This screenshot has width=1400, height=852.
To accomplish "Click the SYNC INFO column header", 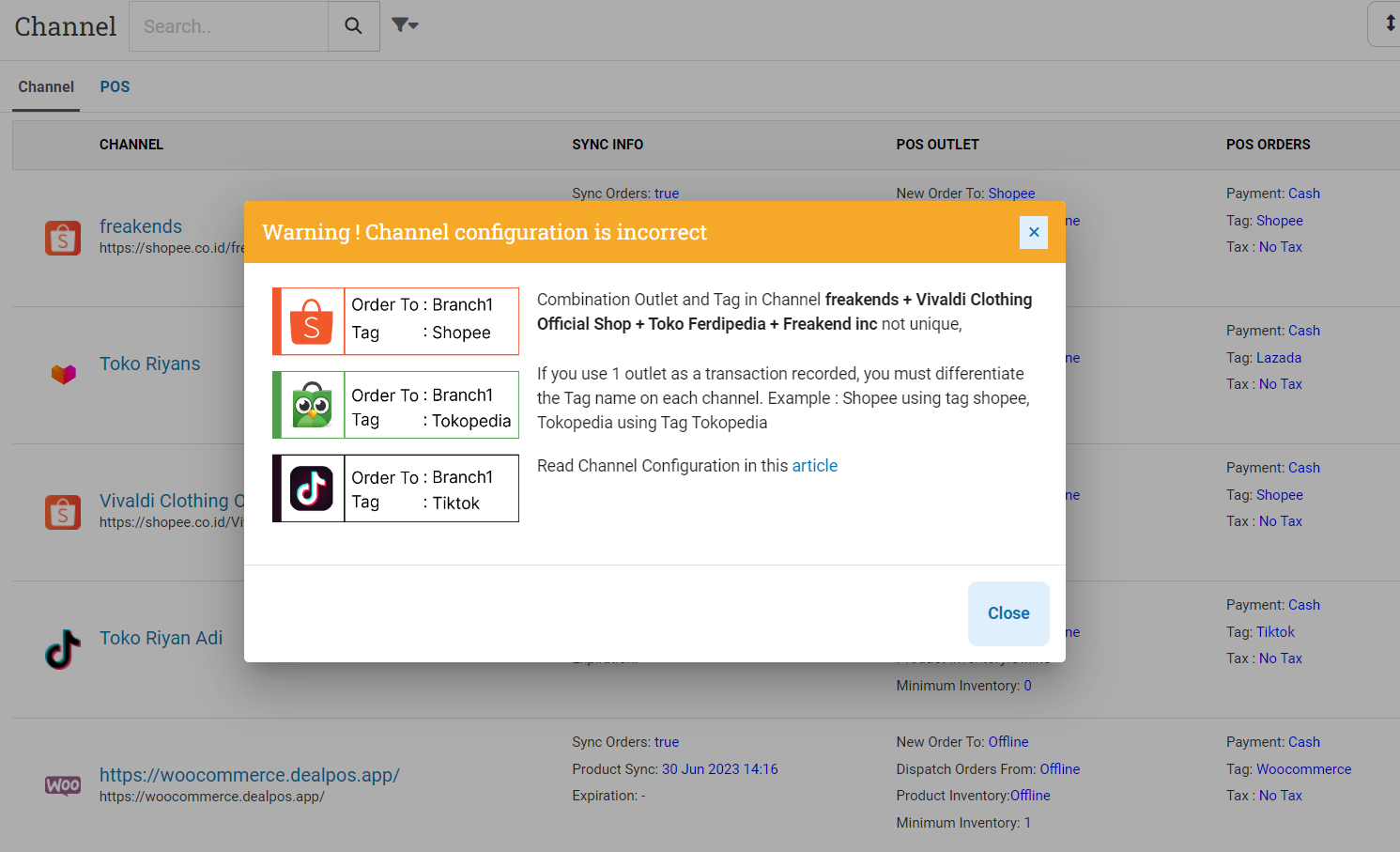I will (608, 145).
